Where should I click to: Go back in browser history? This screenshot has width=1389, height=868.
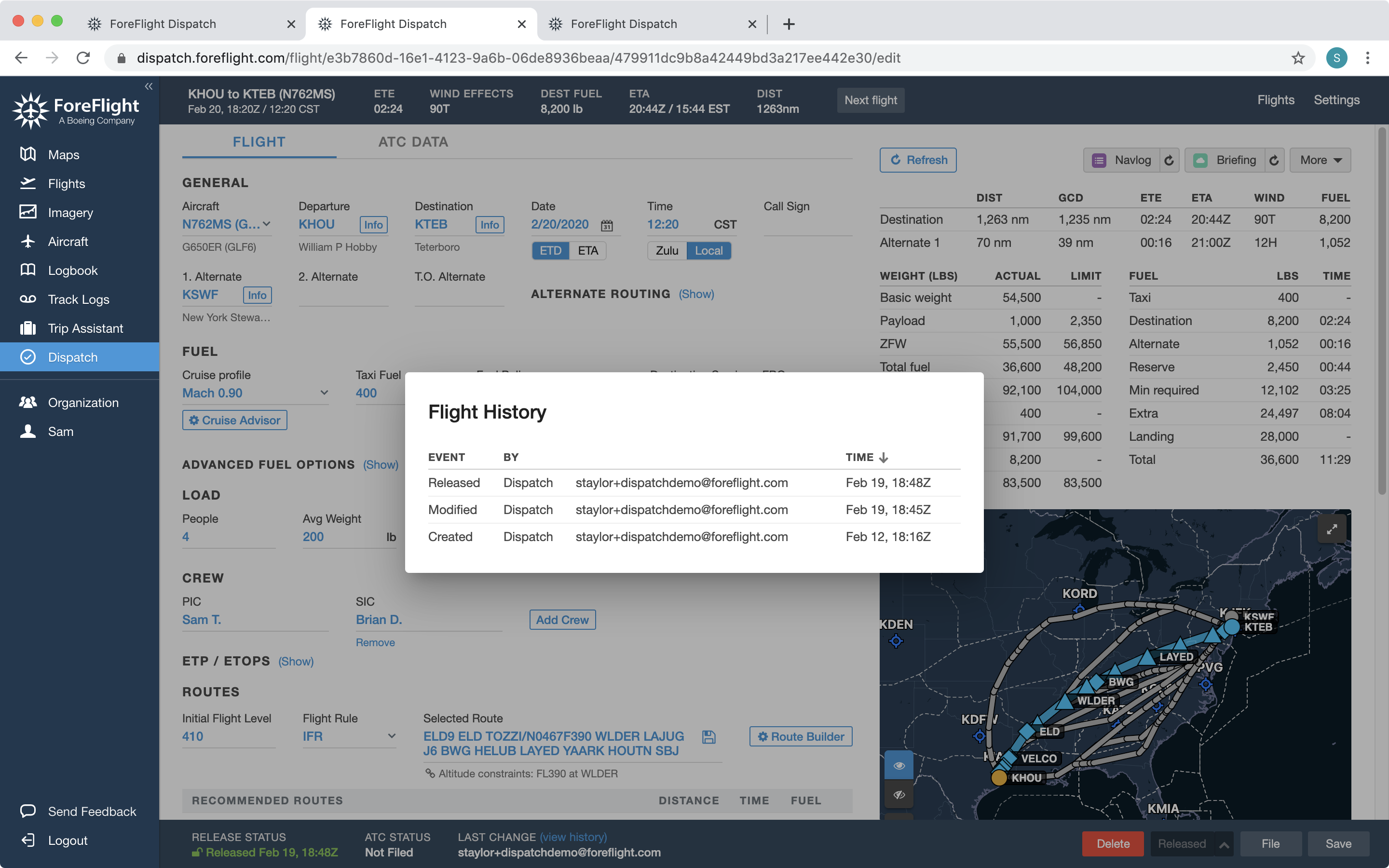tap(21, 58)
